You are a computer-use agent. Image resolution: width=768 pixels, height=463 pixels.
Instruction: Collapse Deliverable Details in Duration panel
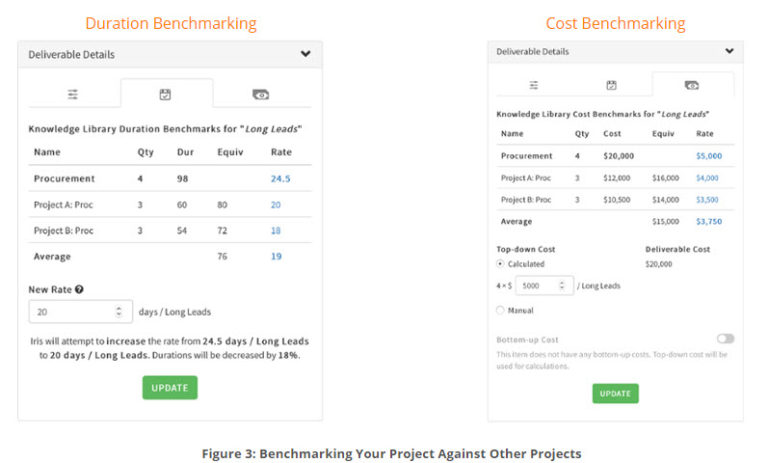[x=305, y=54]
